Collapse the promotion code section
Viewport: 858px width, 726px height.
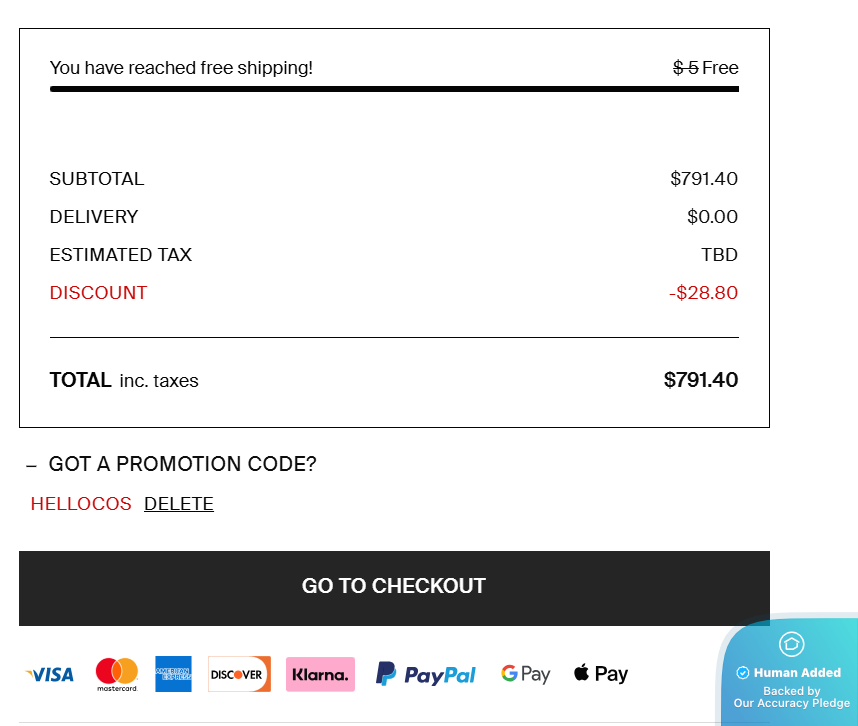coord(31,465)
